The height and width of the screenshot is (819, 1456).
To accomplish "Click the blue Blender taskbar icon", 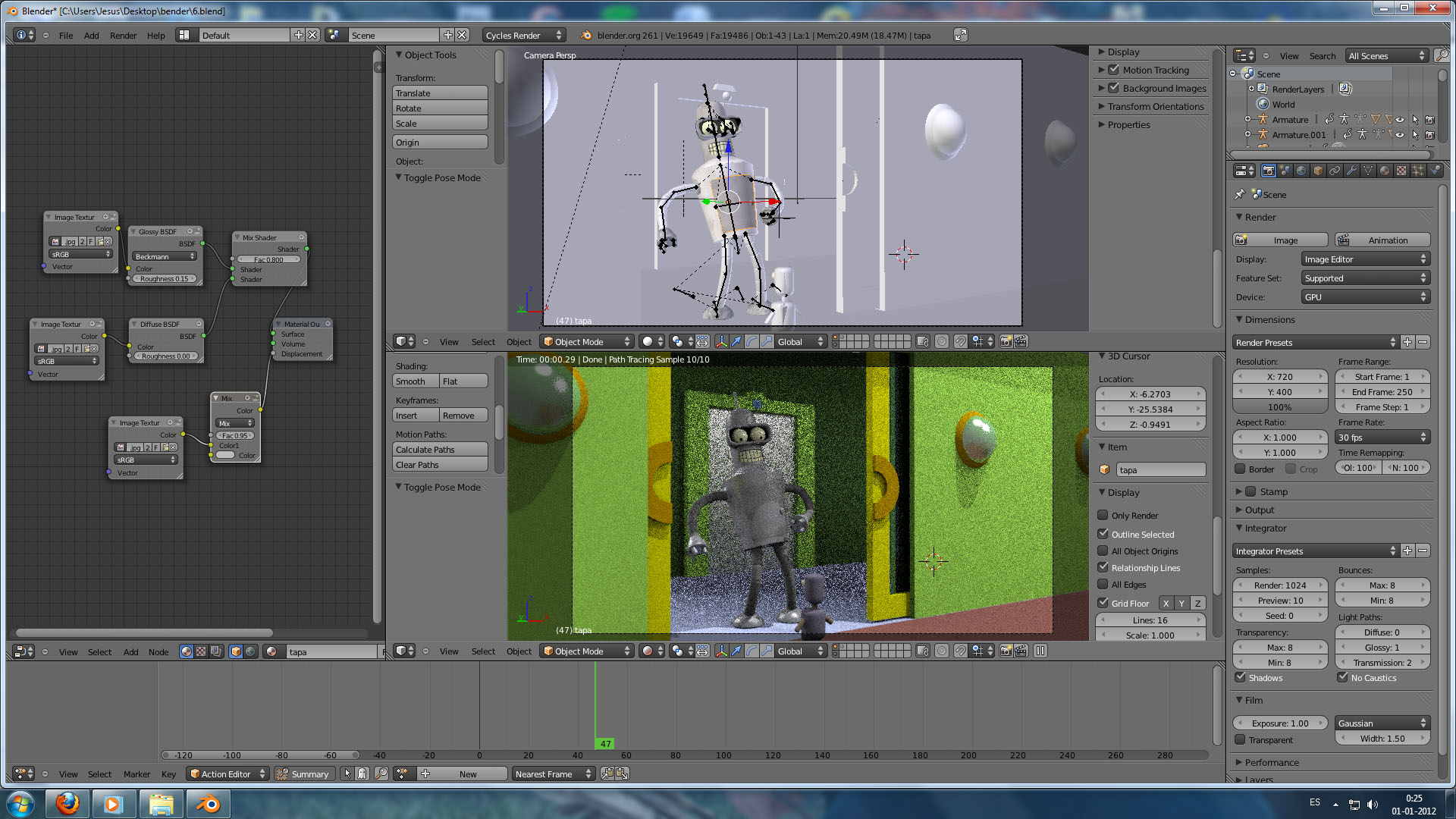I will click(x=208, y=804).
